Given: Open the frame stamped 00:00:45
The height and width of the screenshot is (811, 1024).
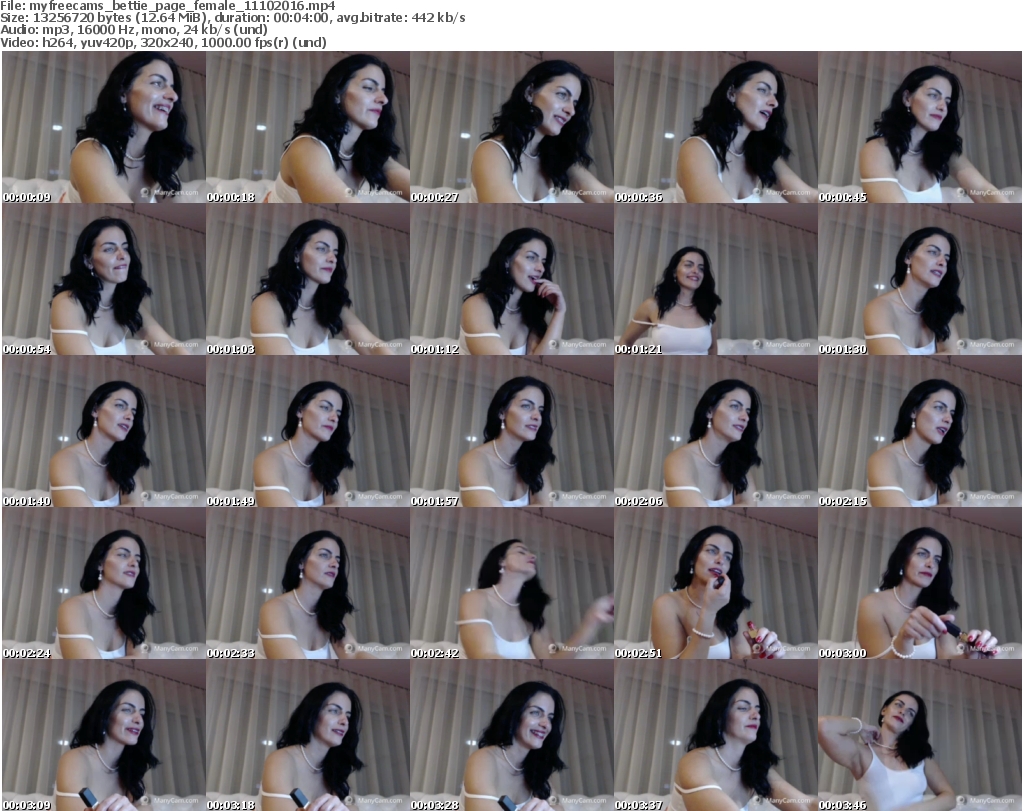Looking at the screenshot, I should [x=920, y=127].
